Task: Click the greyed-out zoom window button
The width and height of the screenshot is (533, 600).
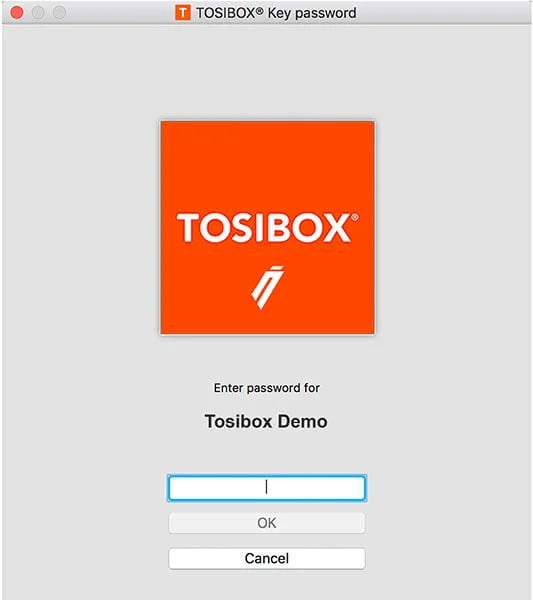Action: (59, 13)
